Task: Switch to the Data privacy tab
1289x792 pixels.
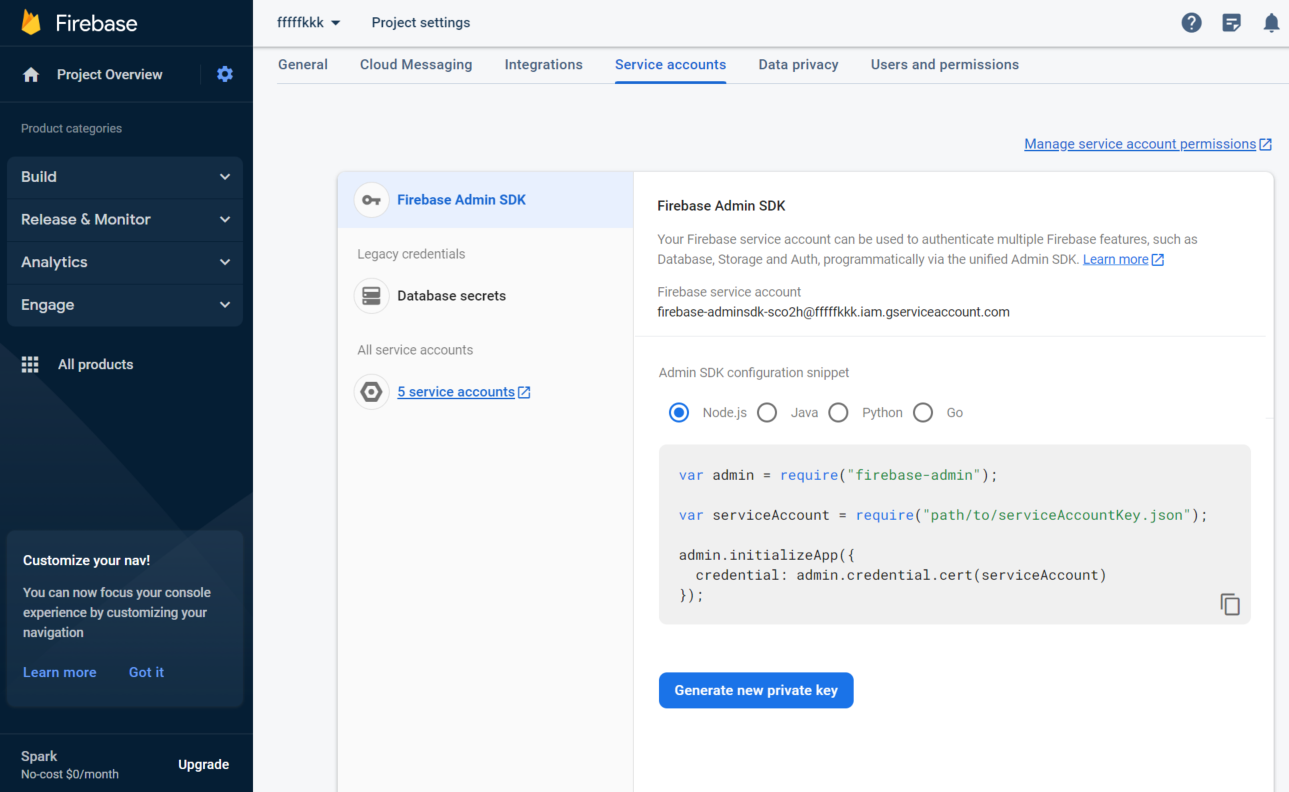Action: tap(798, 64)
